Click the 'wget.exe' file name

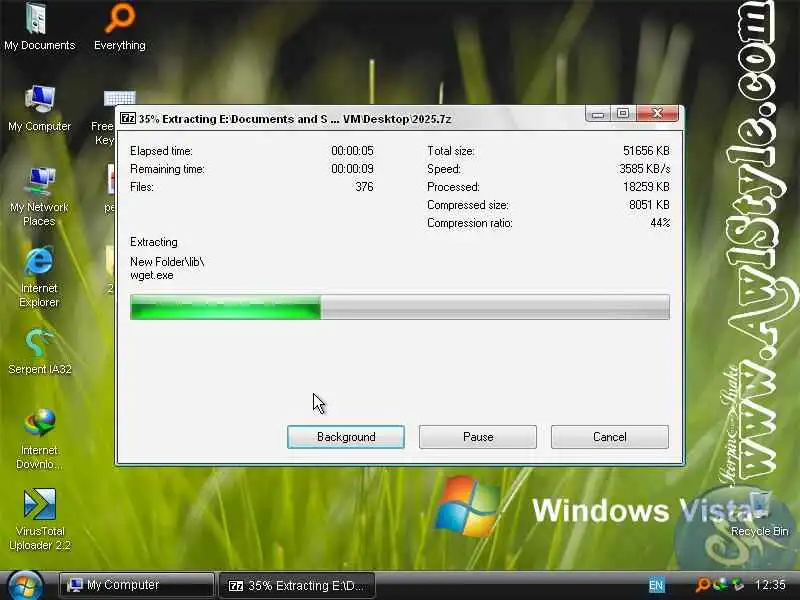152,275
